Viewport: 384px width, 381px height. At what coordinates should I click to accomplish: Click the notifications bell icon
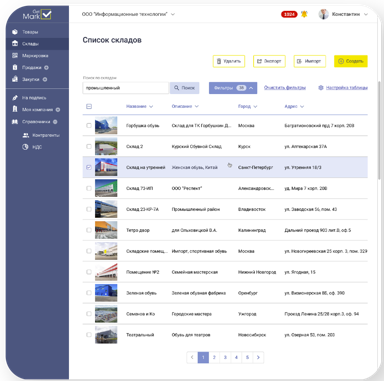coord(304,14)
